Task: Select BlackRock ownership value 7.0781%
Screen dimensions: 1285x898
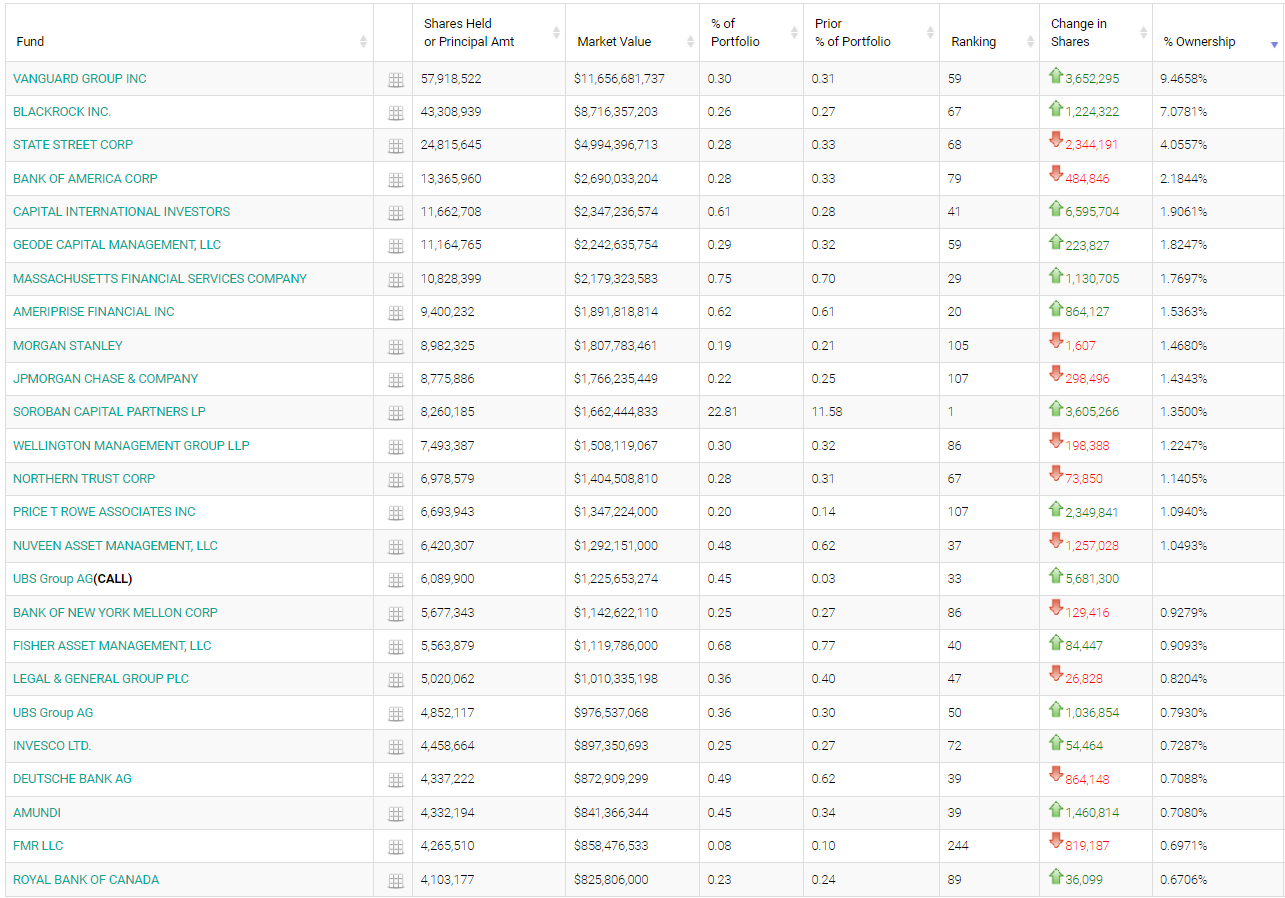Action: [x=1183, y=111]
